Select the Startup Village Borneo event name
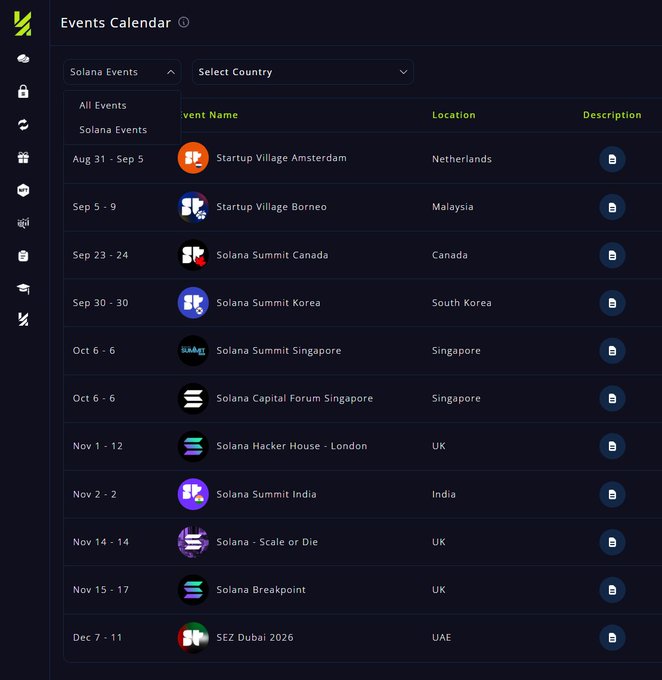This screenshot has height=680, width=662. (272, 207)
